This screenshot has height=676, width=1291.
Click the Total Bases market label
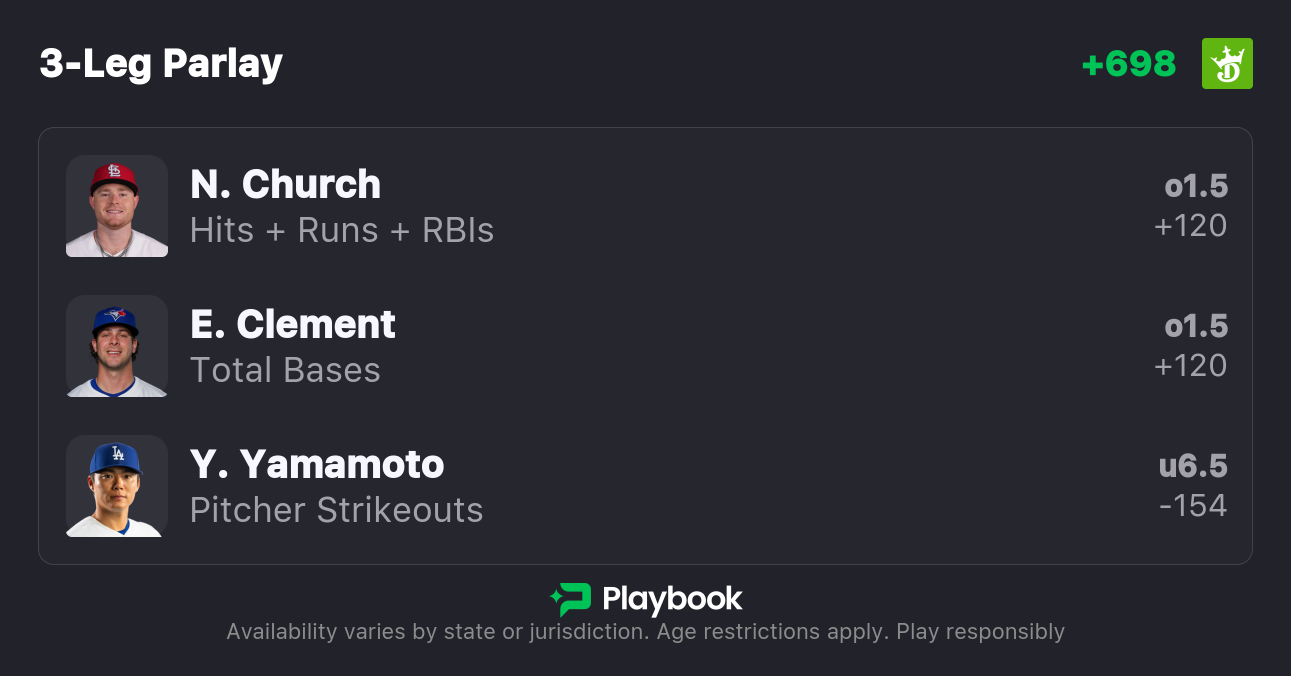[285, 370]
